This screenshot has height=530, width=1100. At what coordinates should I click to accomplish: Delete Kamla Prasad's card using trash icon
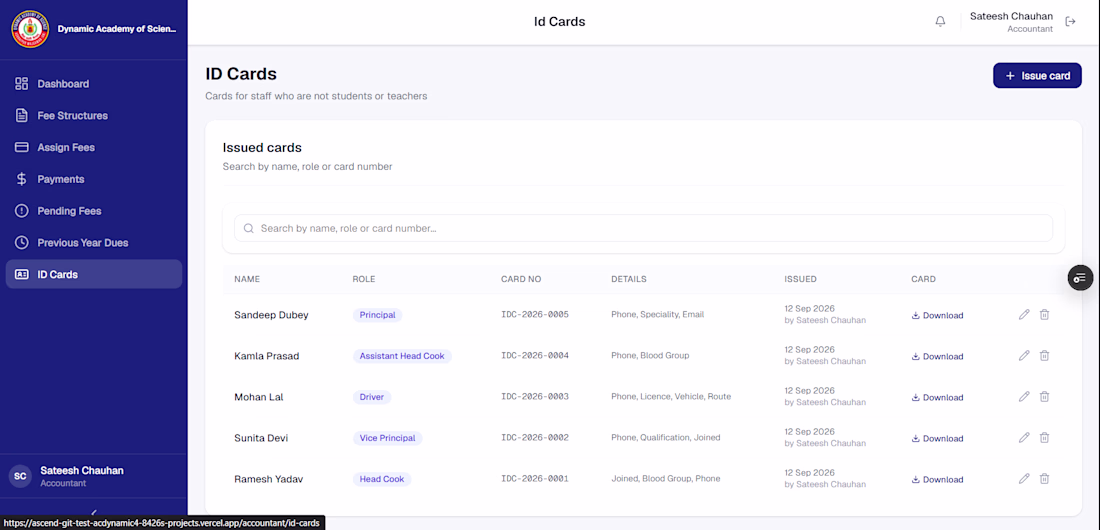(x=1044, y=355)
